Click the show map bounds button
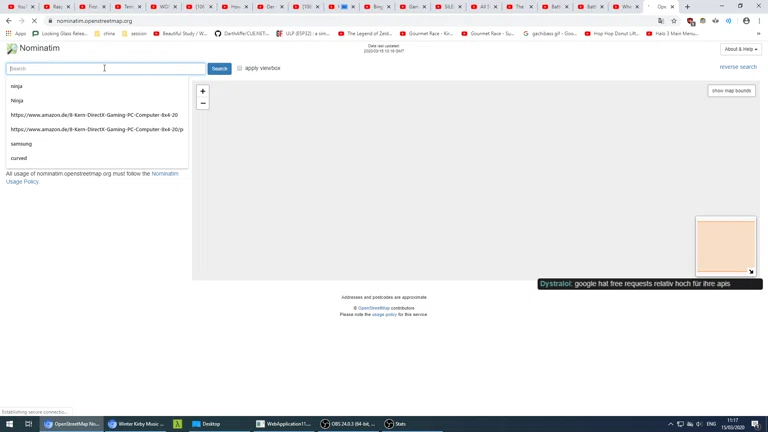This screenshot has width=768, height=432. click(x=731, y=91)
